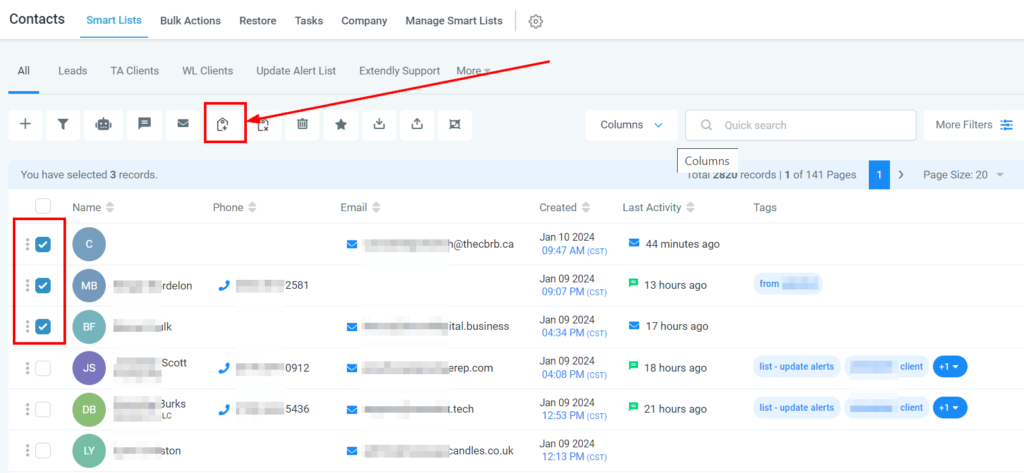
Task: Expand +1 tags for the Burks row
Action: tap(950, 408)
